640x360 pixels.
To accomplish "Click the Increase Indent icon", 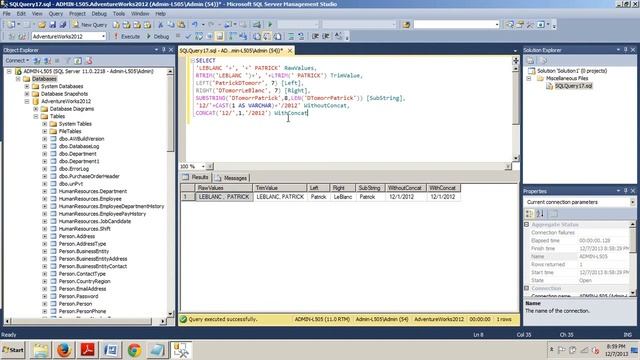I will pyautogui.click(x=326, y=36).
